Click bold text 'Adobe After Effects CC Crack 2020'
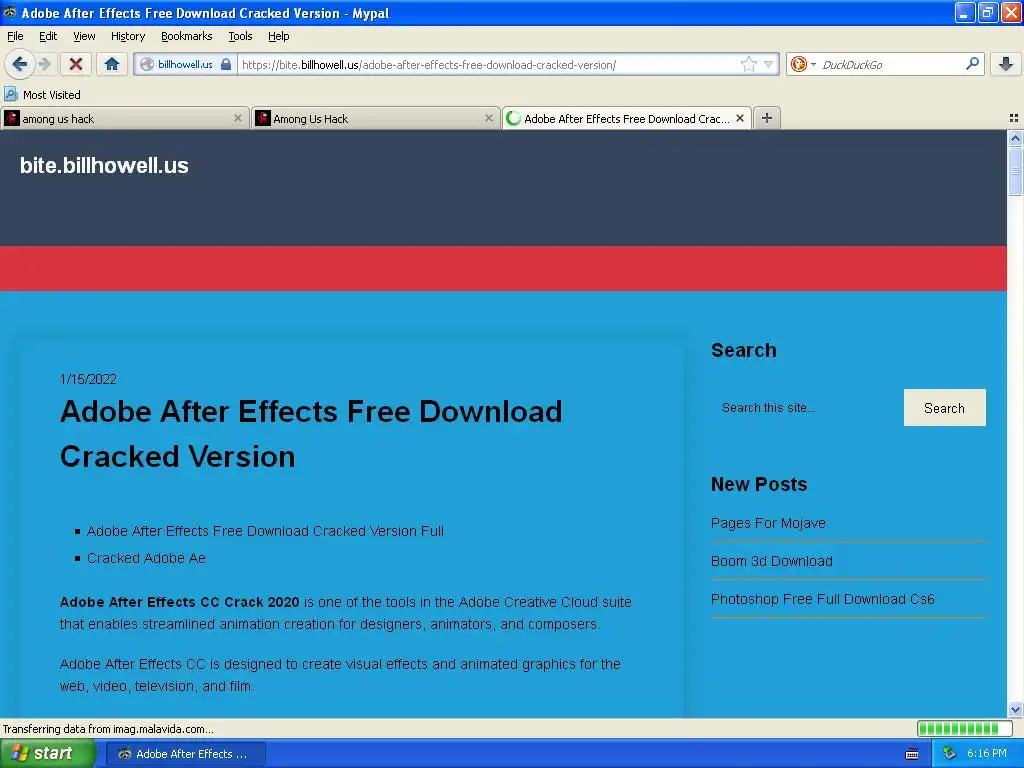The image size is (1024, 768). point(180,601)
